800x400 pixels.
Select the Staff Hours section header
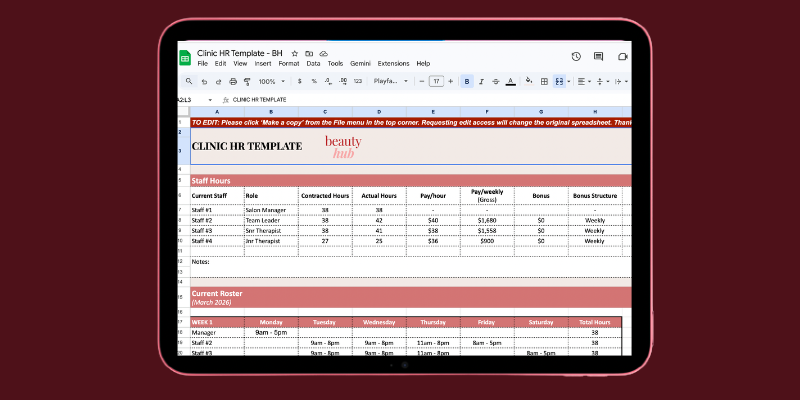(411, 181)
